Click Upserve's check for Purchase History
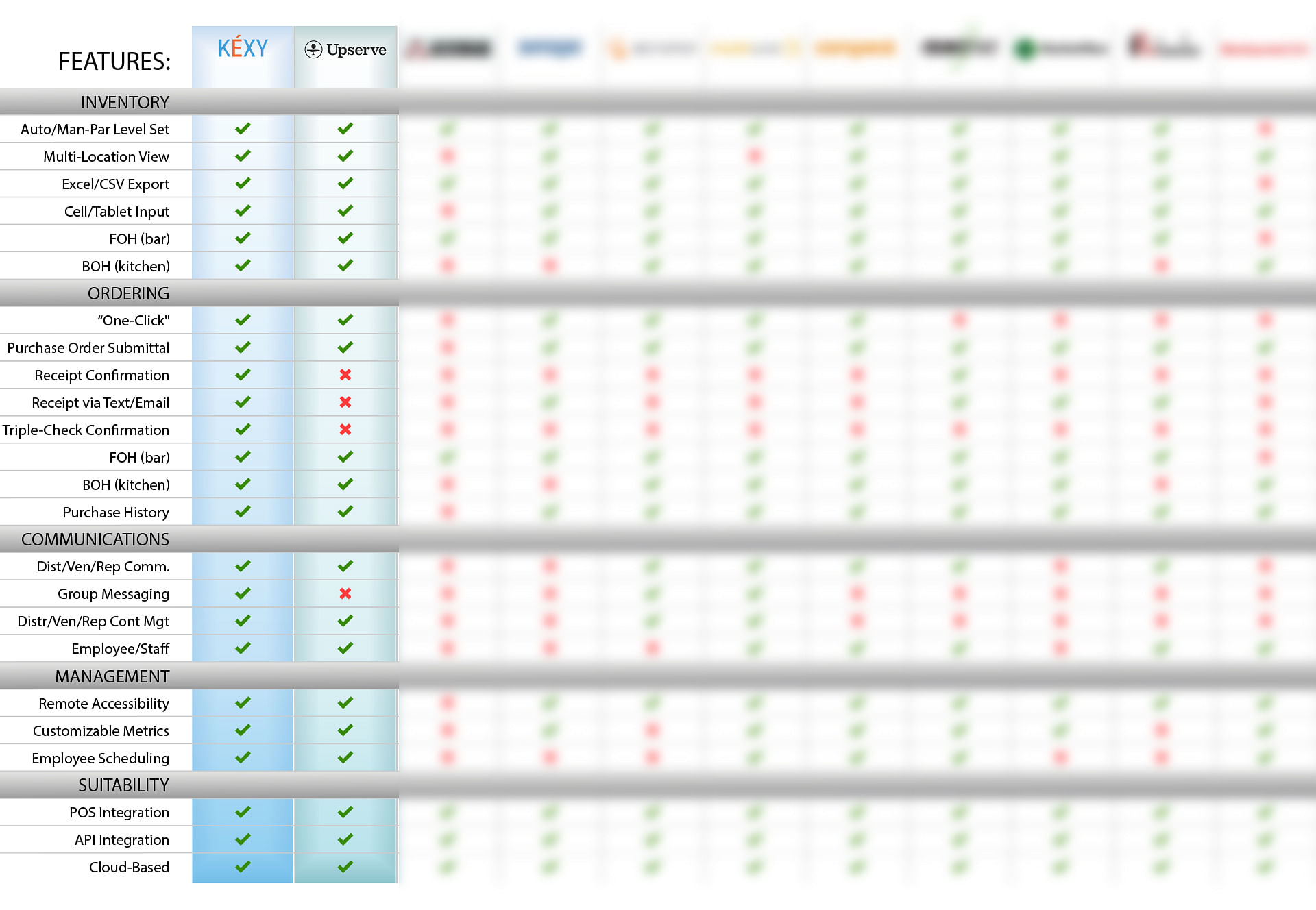This screenshot has height=910, width=1316. pos(345,512)
